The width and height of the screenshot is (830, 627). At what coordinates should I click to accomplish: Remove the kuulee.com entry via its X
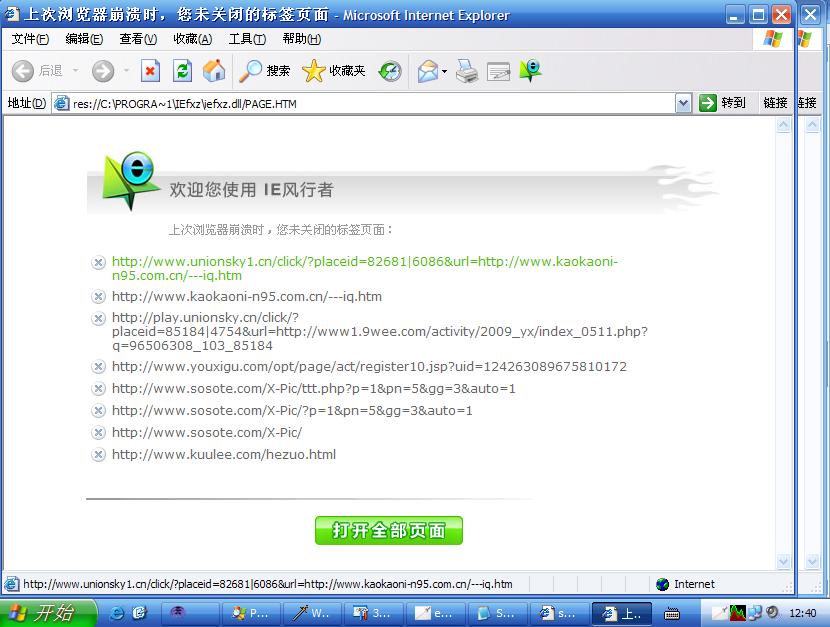[x=98, y=455]
